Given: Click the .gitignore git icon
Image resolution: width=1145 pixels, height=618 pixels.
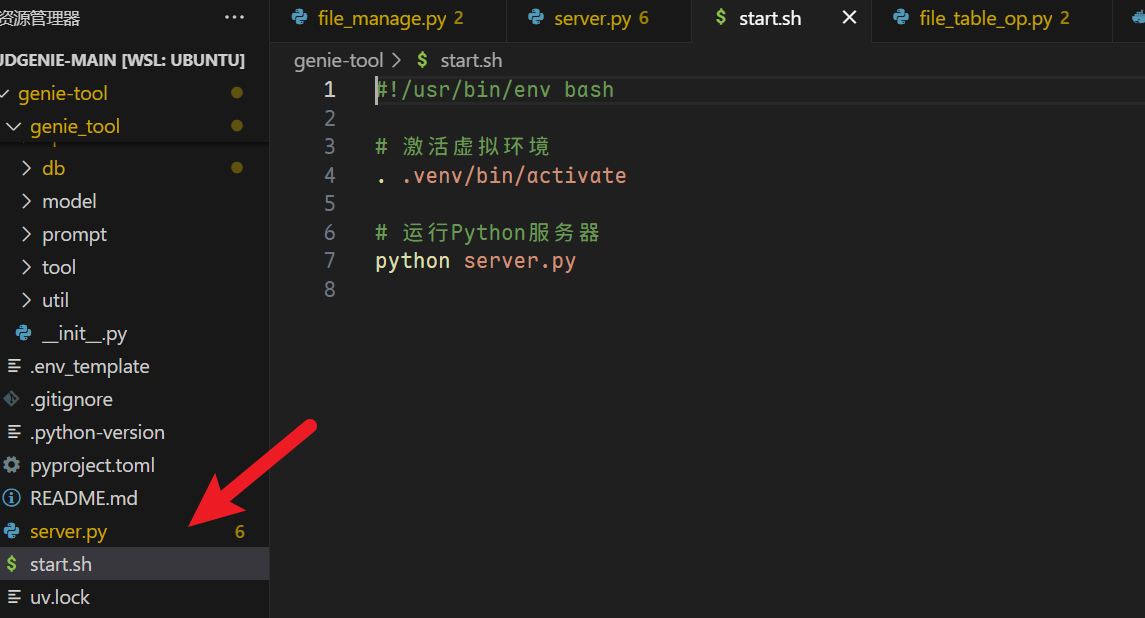Looking at the screenshot, I should (12, 399).
